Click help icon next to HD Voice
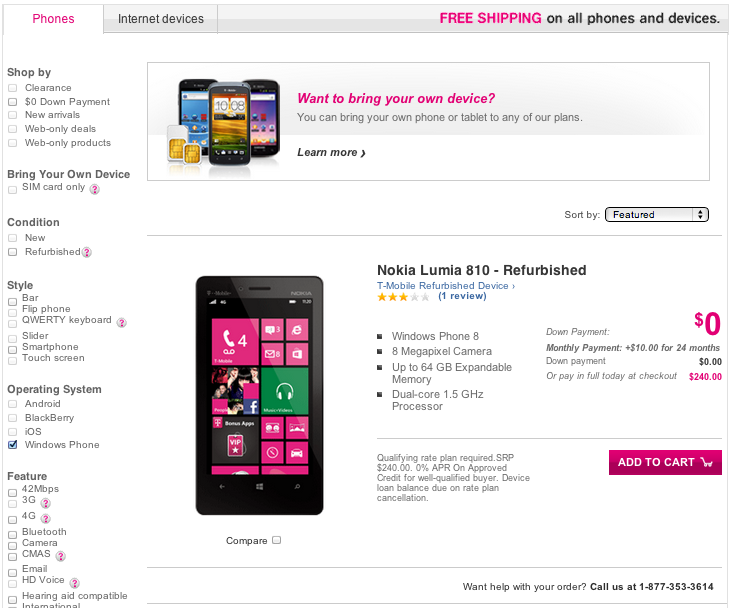This screenshot has width=732, height=608. (75, 582)
